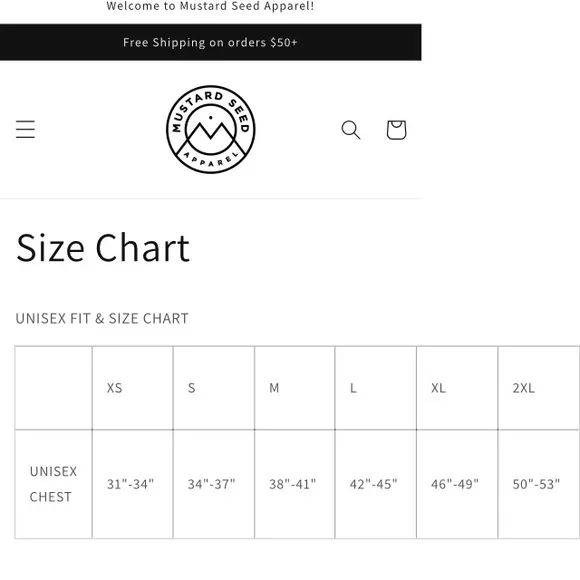Open the shopping cart bag icon

click(397, 129)
